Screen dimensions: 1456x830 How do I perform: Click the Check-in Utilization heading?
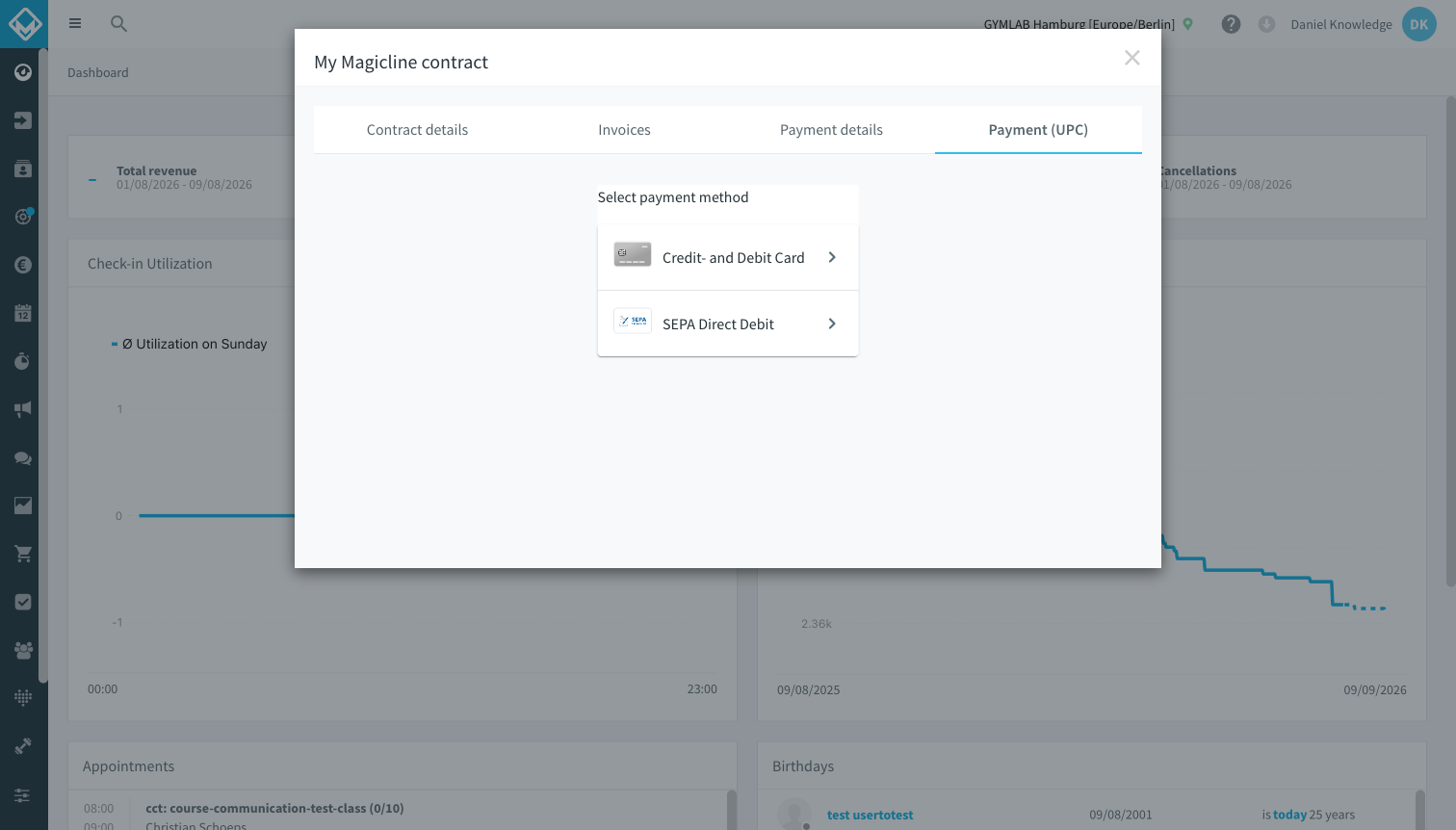[150, 264]
